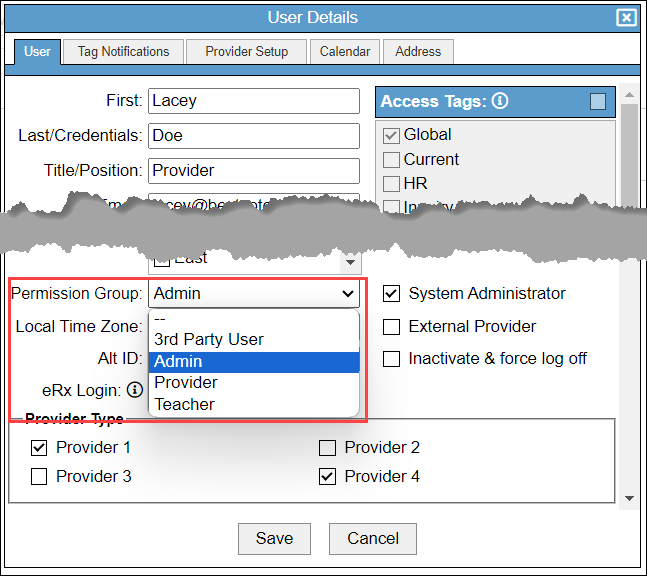
Task: Choose Provider permission group option
Action: click(x=254, y=383)
